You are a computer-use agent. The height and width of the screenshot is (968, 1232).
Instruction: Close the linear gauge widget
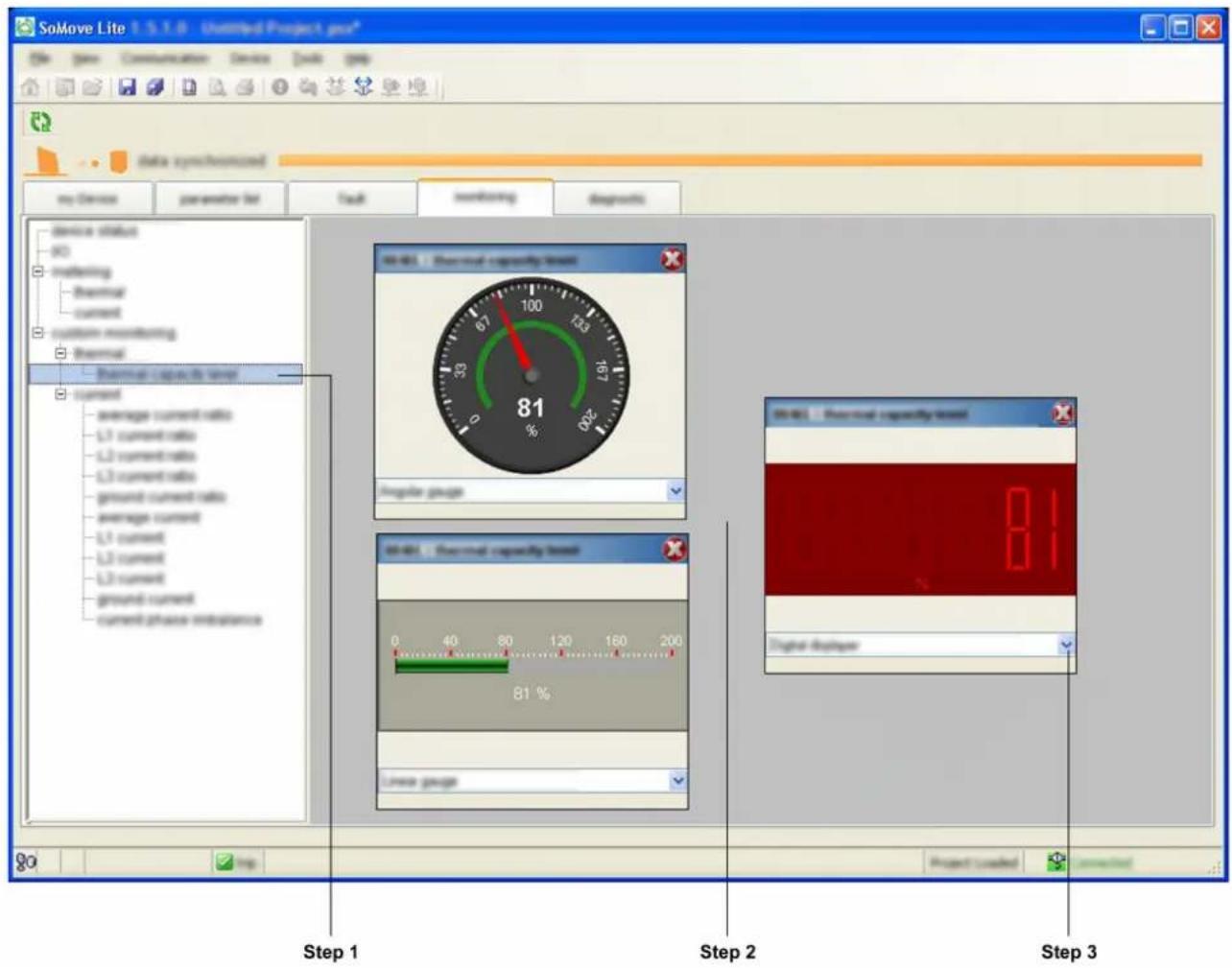[x=675, y=549]
